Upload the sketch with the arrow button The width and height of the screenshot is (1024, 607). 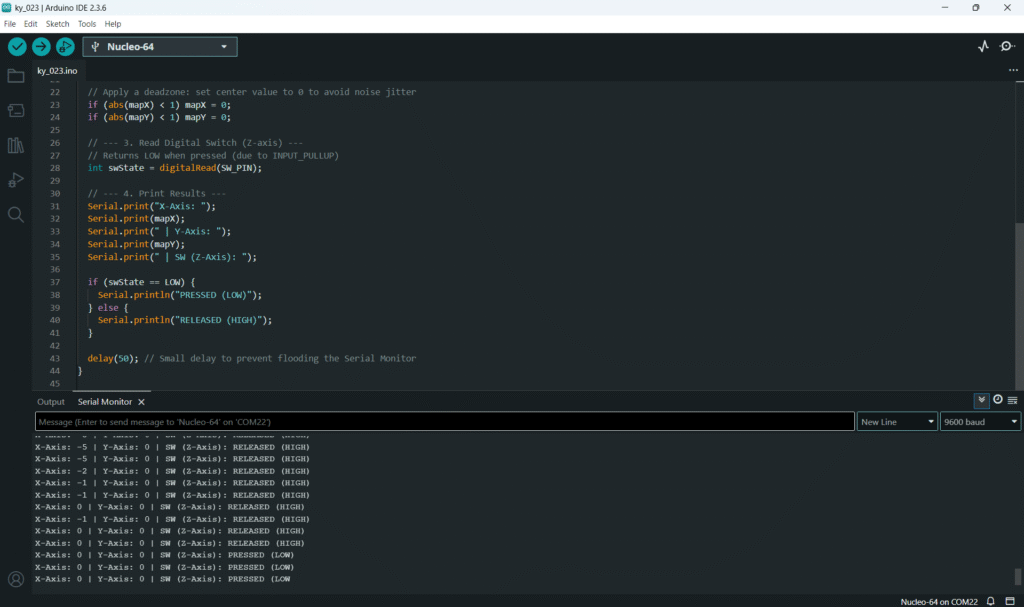click(x=41, y=47)
